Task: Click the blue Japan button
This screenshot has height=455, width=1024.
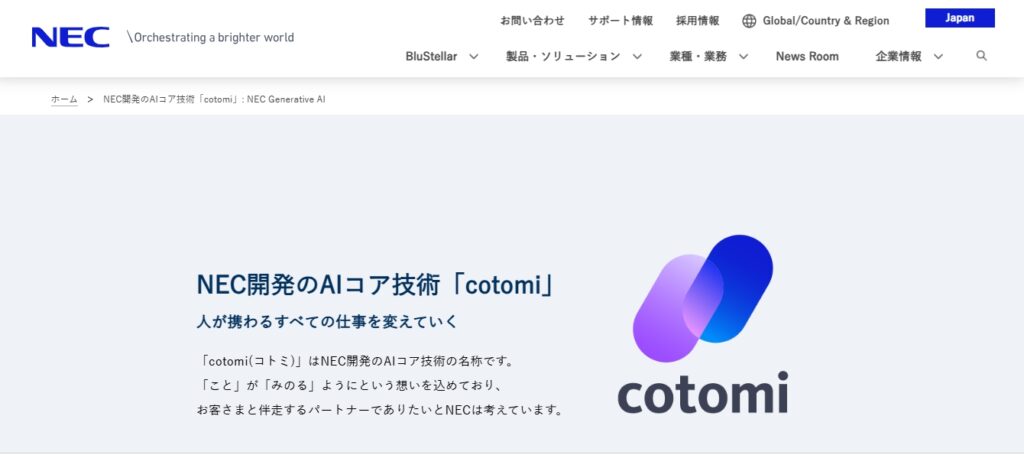Action: point(960,18)
